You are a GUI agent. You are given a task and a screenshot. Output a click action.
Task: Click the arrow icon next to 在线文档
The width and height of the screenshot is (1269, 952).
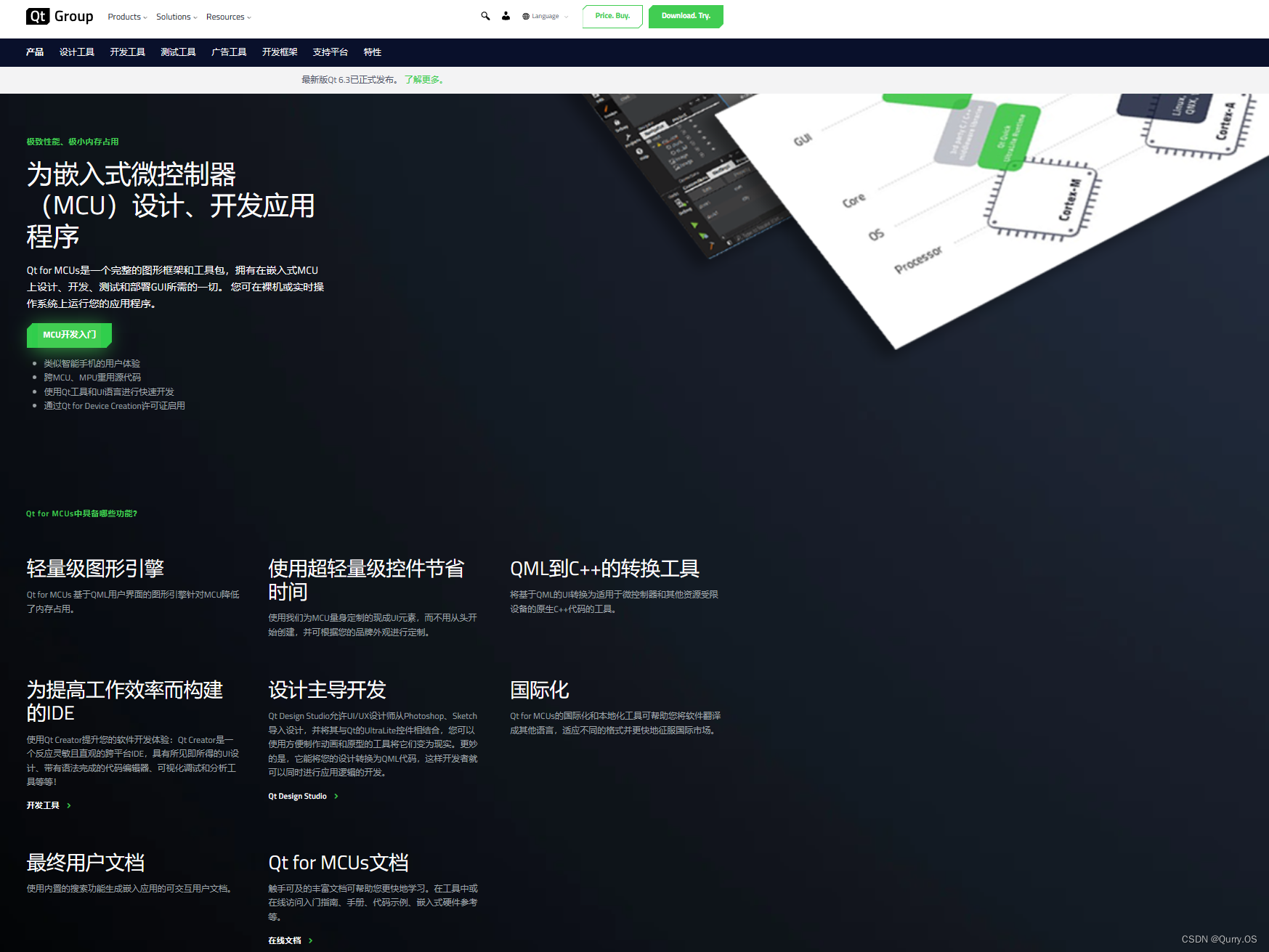click(311, 940)
